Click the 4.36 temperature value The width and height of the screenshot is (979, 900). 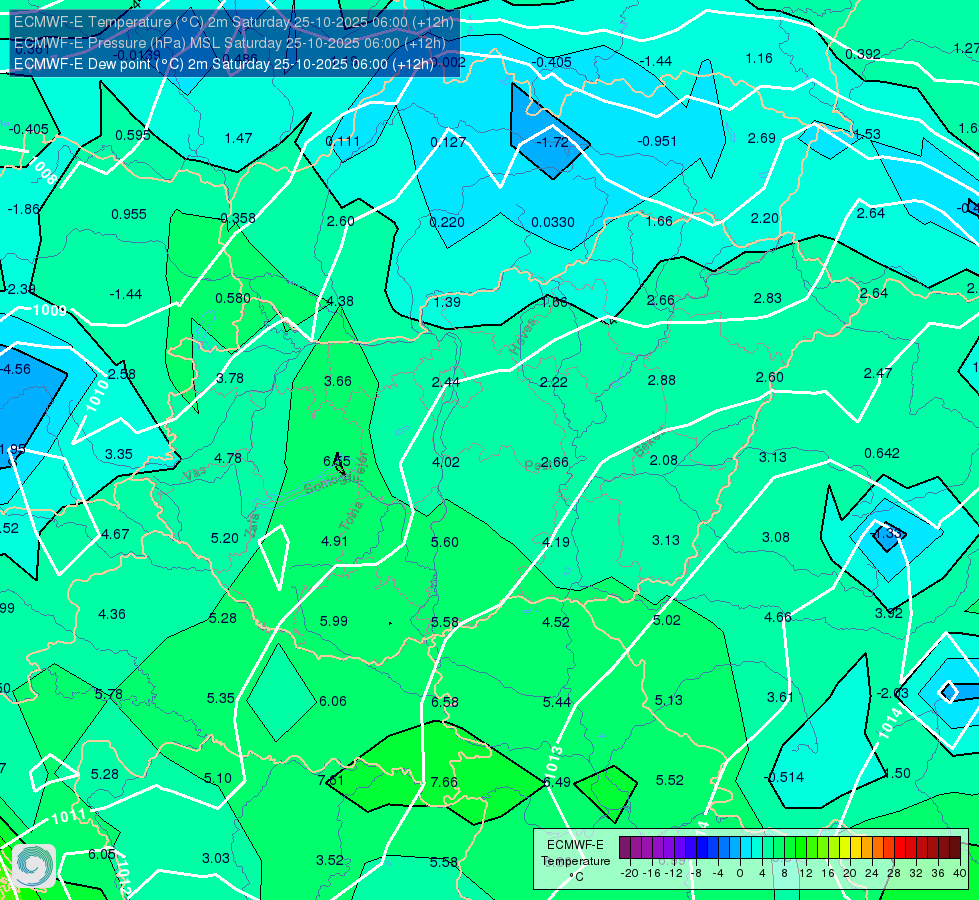coord(112,615)
